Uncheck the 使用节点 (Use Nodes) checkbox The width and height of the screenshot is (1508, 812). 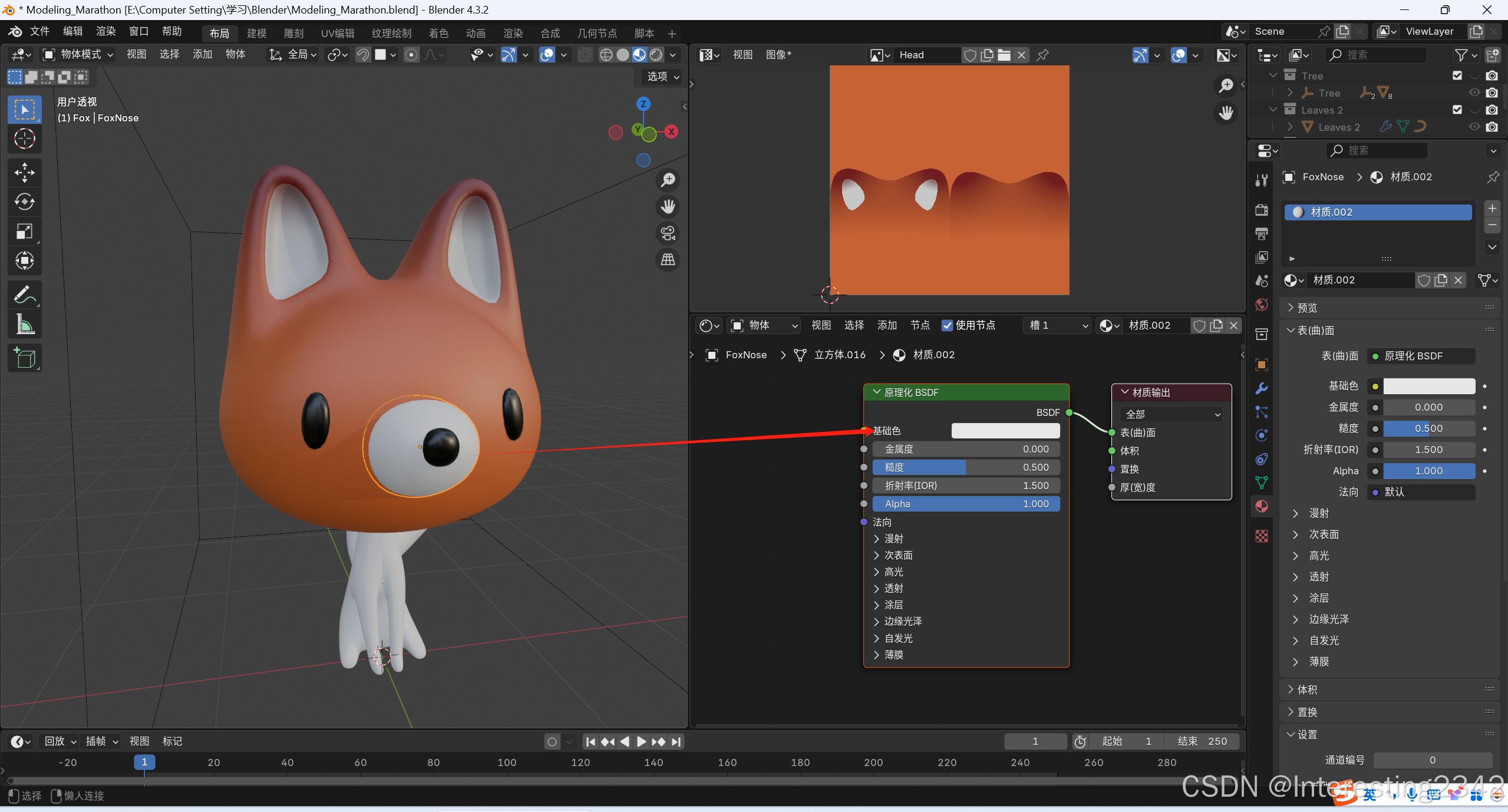coord(947,325)
